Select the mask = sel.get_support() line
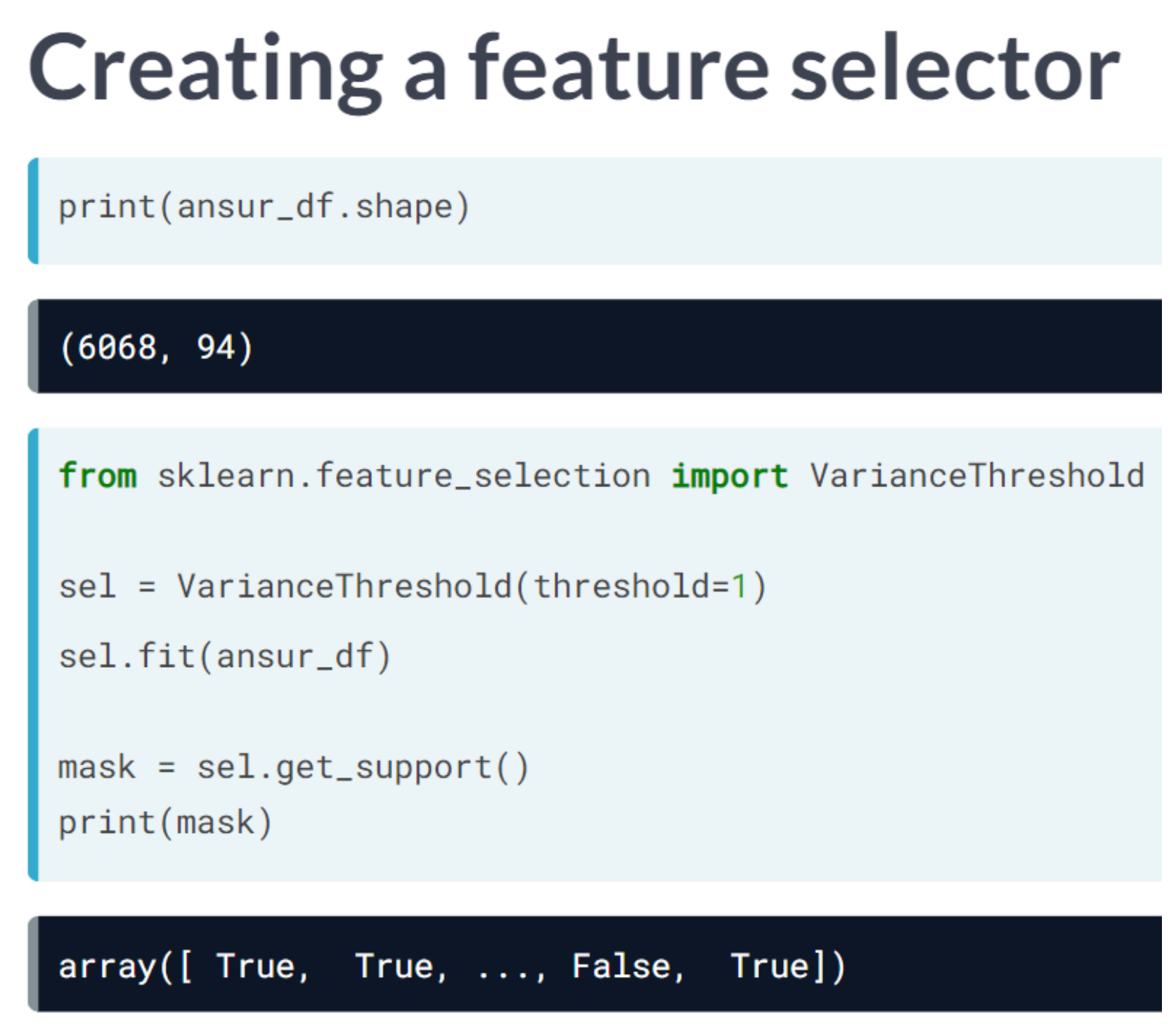Image resolution: width=1176 pixels, height=1024 pixels. (x=294, y=765)
